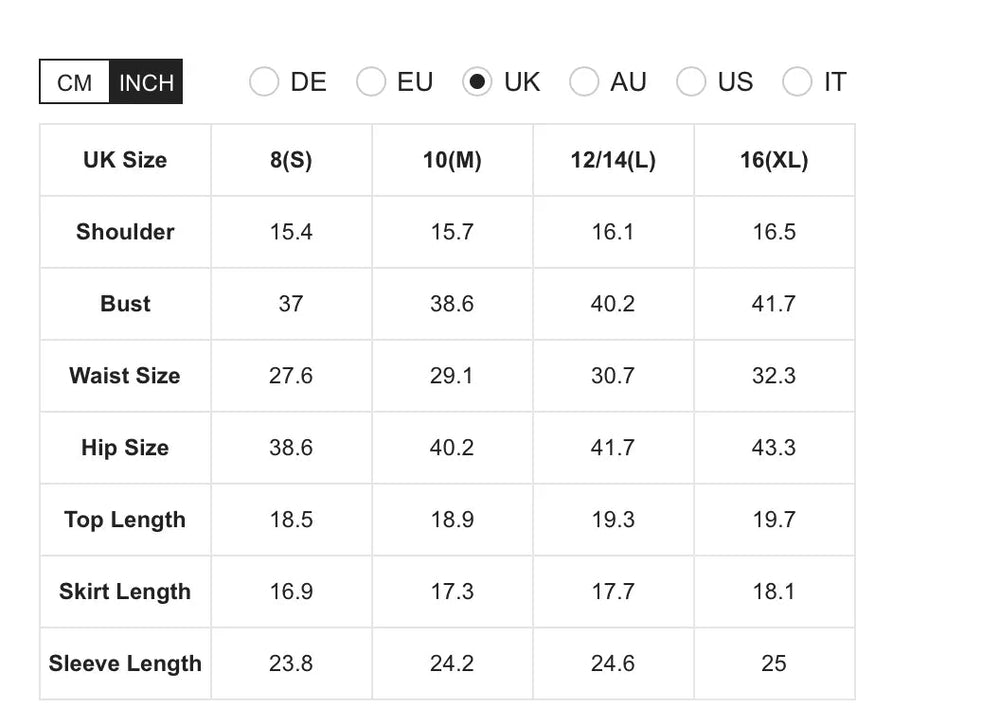The height and width of the screenshot is (725, 1000).
Task: Switch measurements to CM
Action: pyautogui.click(x=73, y=82)
